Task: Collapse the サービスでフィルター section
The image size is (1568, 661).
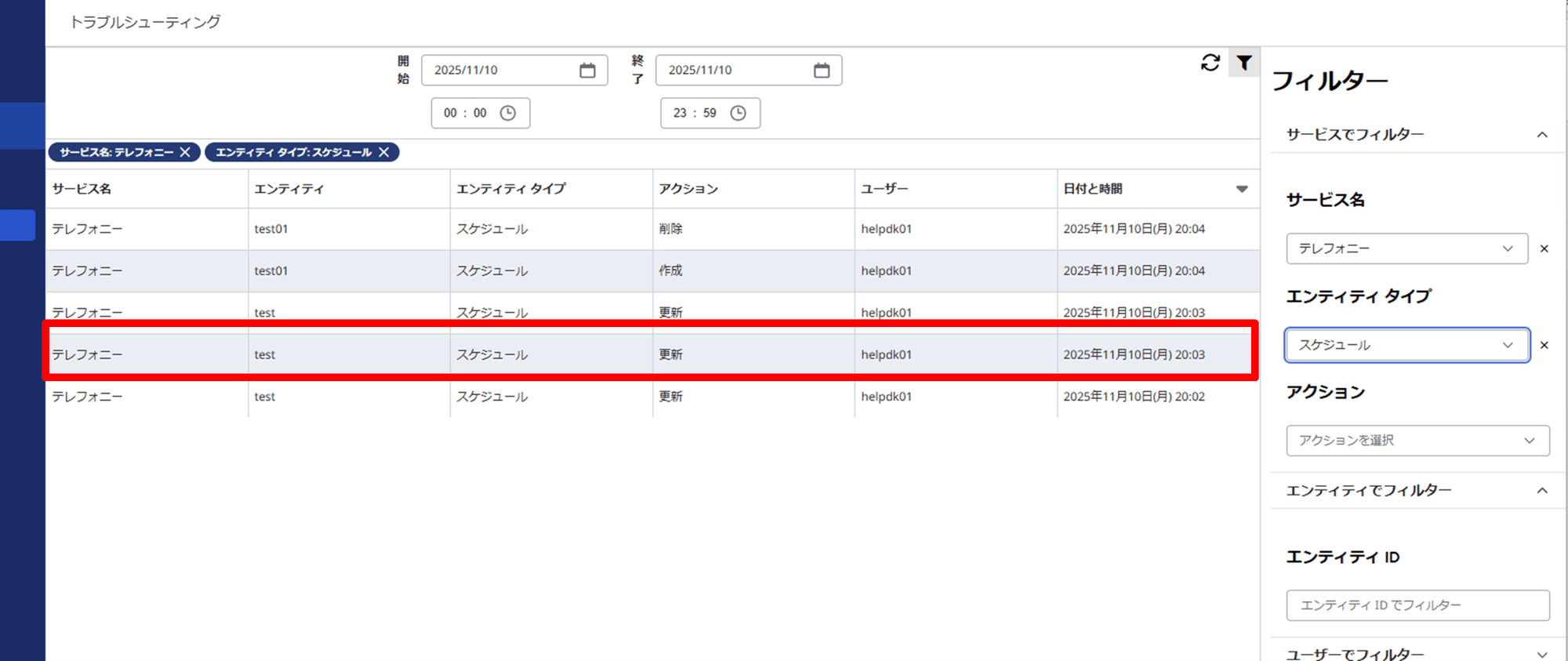Action: 1541,135
